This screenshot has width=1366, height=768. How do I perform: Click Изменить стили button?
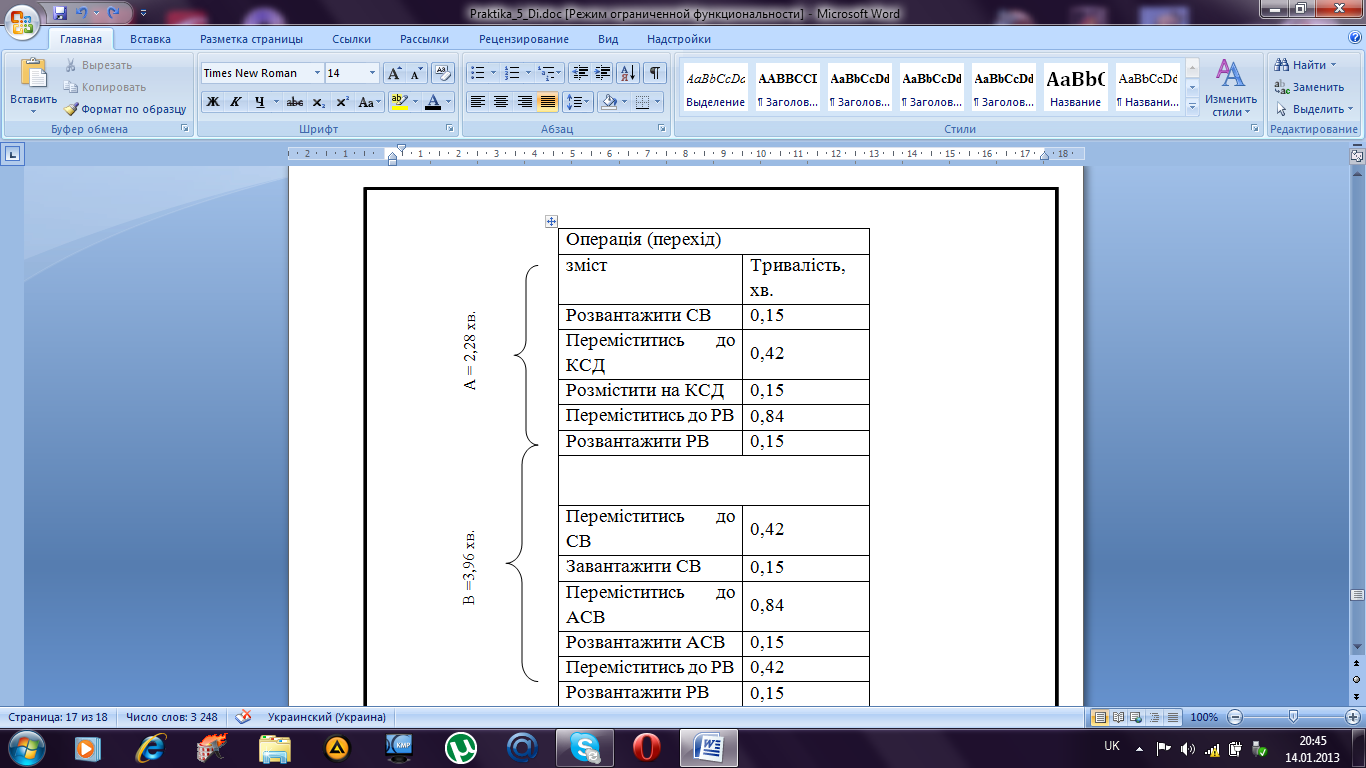[x=1231, y=88]
